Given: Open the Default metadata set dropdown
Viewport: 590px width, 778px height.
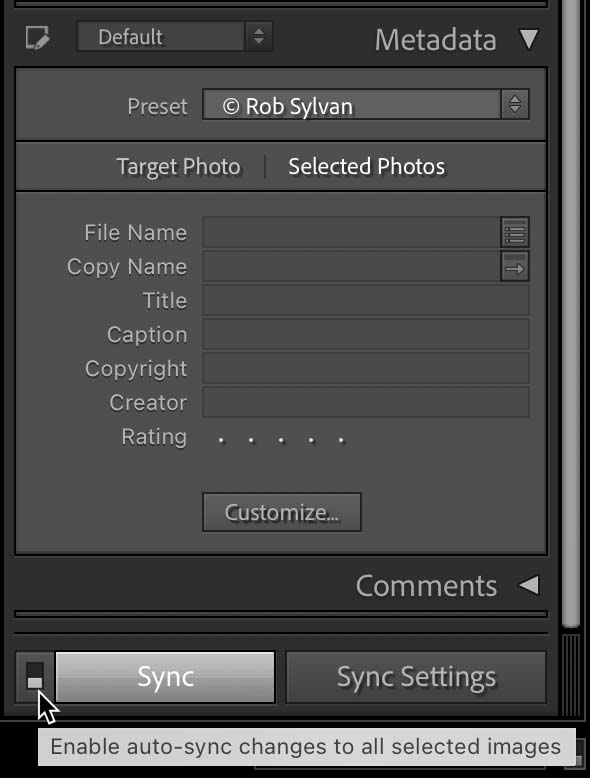Looking at the screenshot, I should (x=175, y=36).
